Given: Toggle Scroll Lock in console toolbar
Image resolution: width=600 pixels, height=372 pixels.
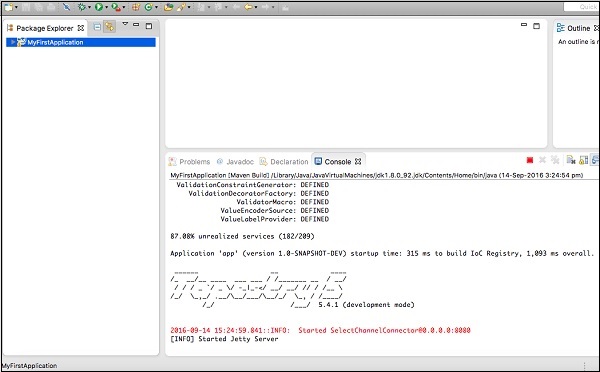Looking at the screenshot, I should [583, 160].
